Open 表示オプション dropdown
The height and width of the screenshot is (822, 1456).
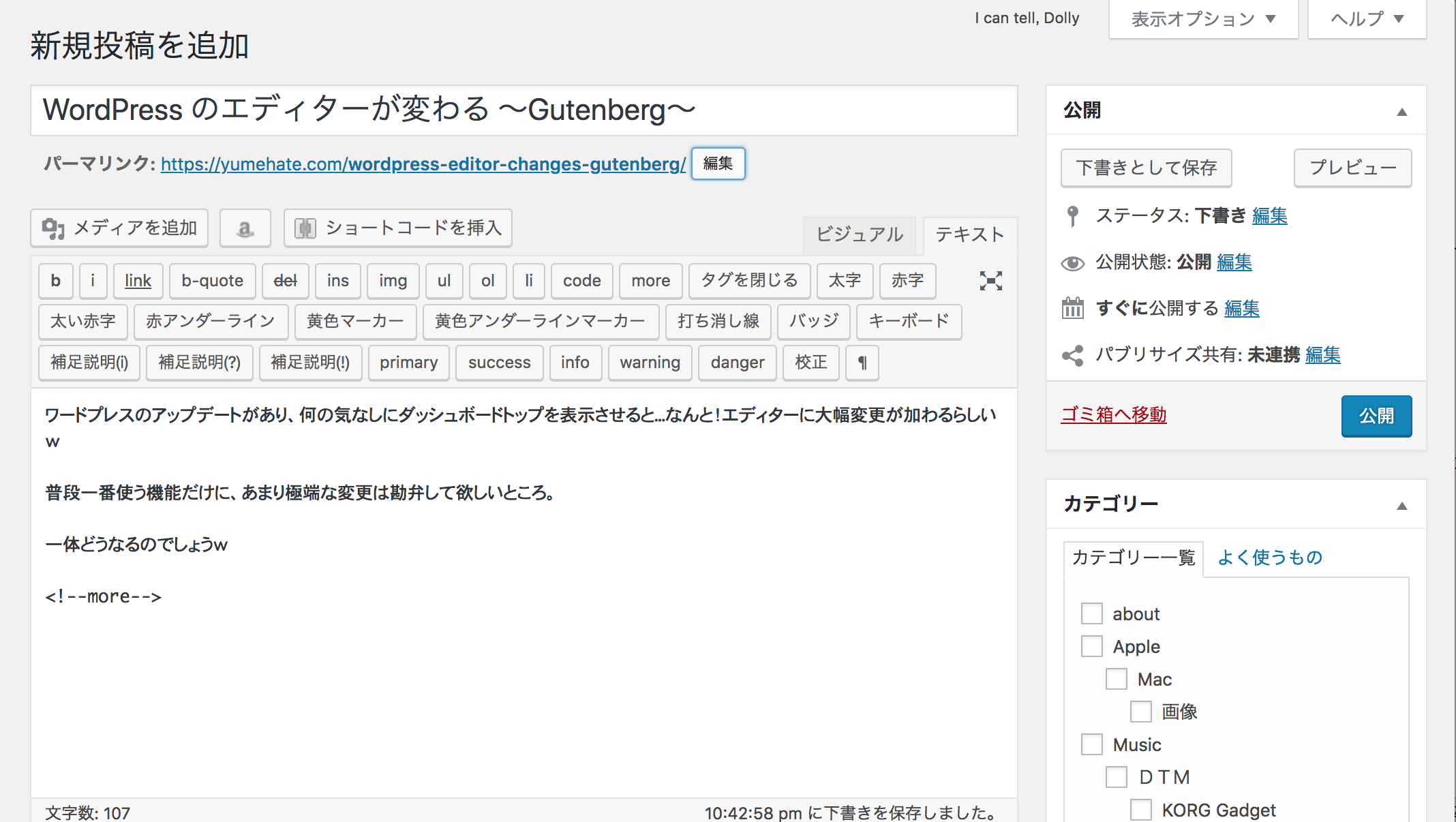1204,19
